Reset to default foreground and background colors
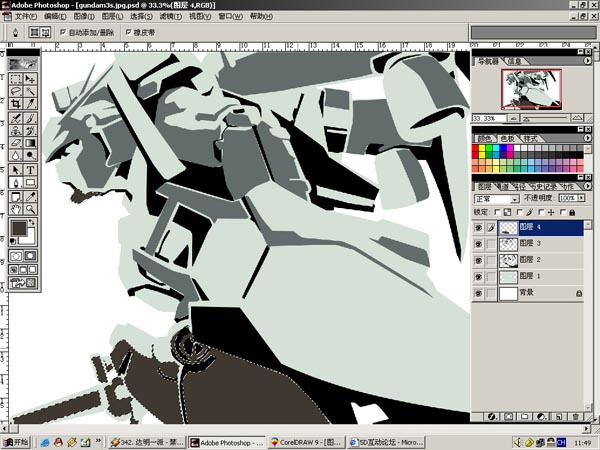The image size is (600, 450). click(x=13, y=241)
